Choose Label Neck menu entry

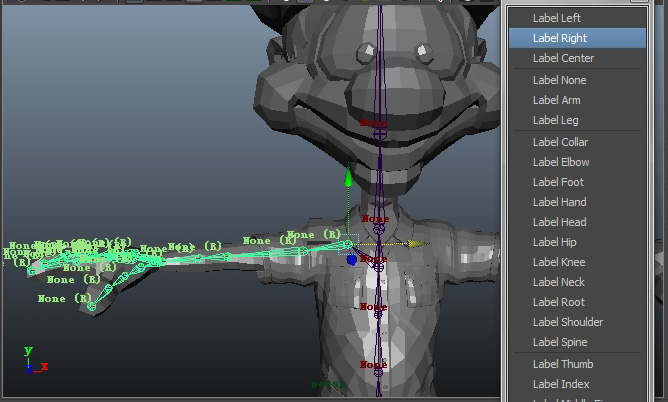(x=577, y=282)
